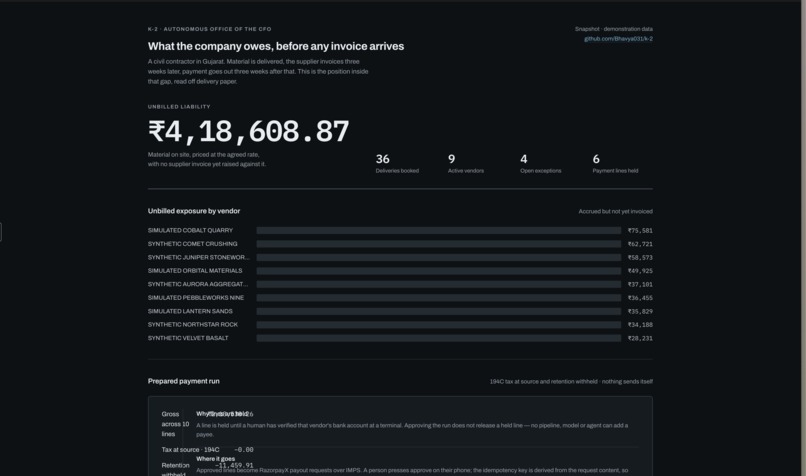Click the "194C tax at source and retention withheld" caption

pos(543,381)
